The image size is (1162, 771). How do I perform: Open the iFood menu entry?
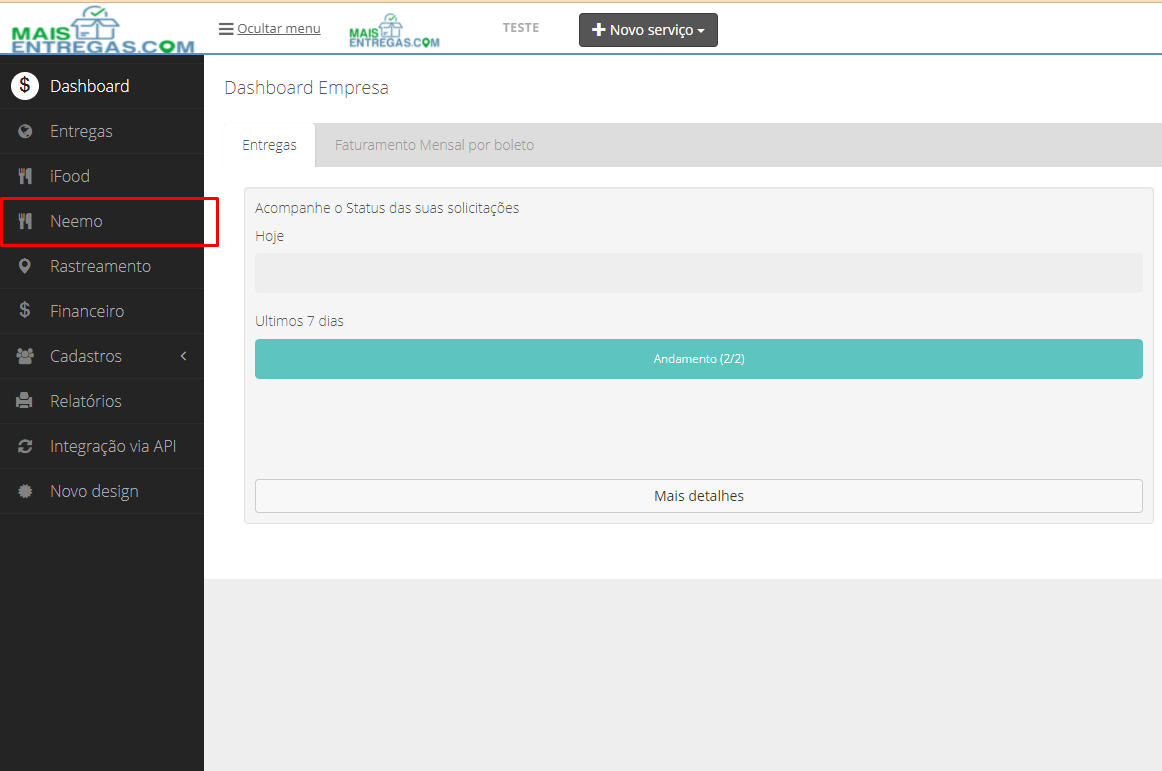coord(102,176)
